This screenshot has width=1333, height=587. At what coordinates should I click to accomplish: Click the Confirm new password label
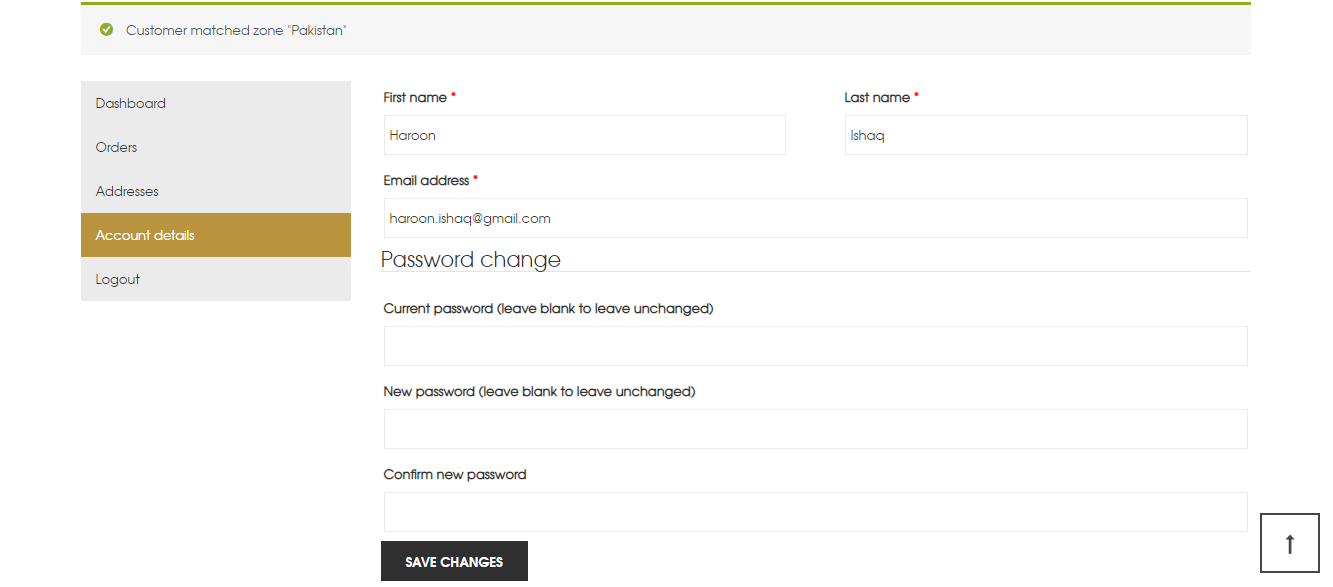(454, 474)
